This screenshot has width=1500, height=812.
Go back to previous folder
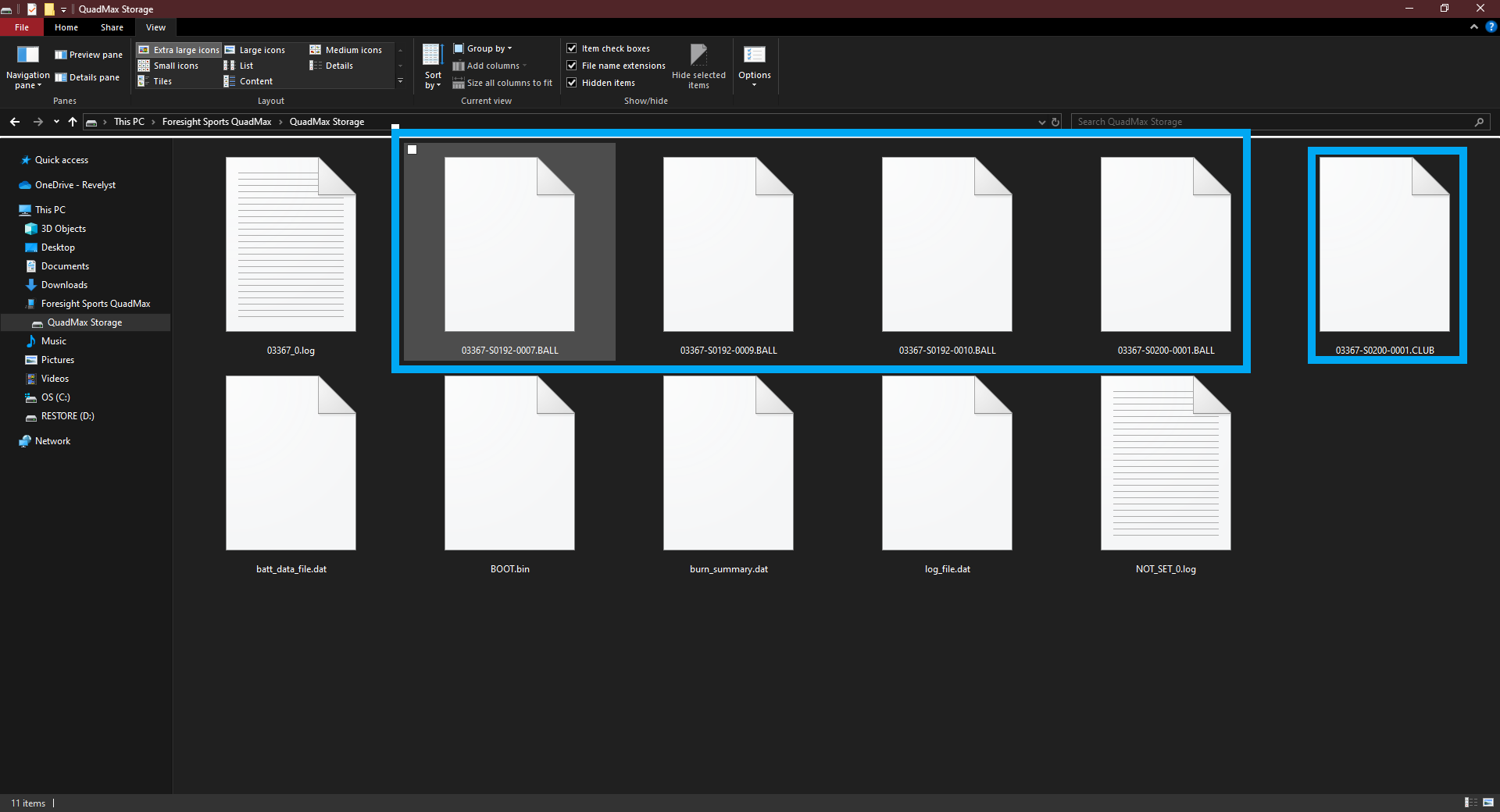[15, 122]
